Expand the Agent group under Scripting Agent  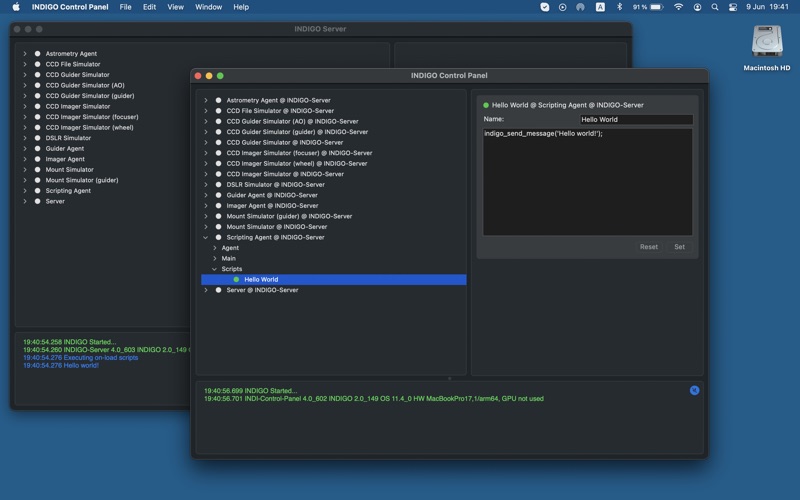214,248
